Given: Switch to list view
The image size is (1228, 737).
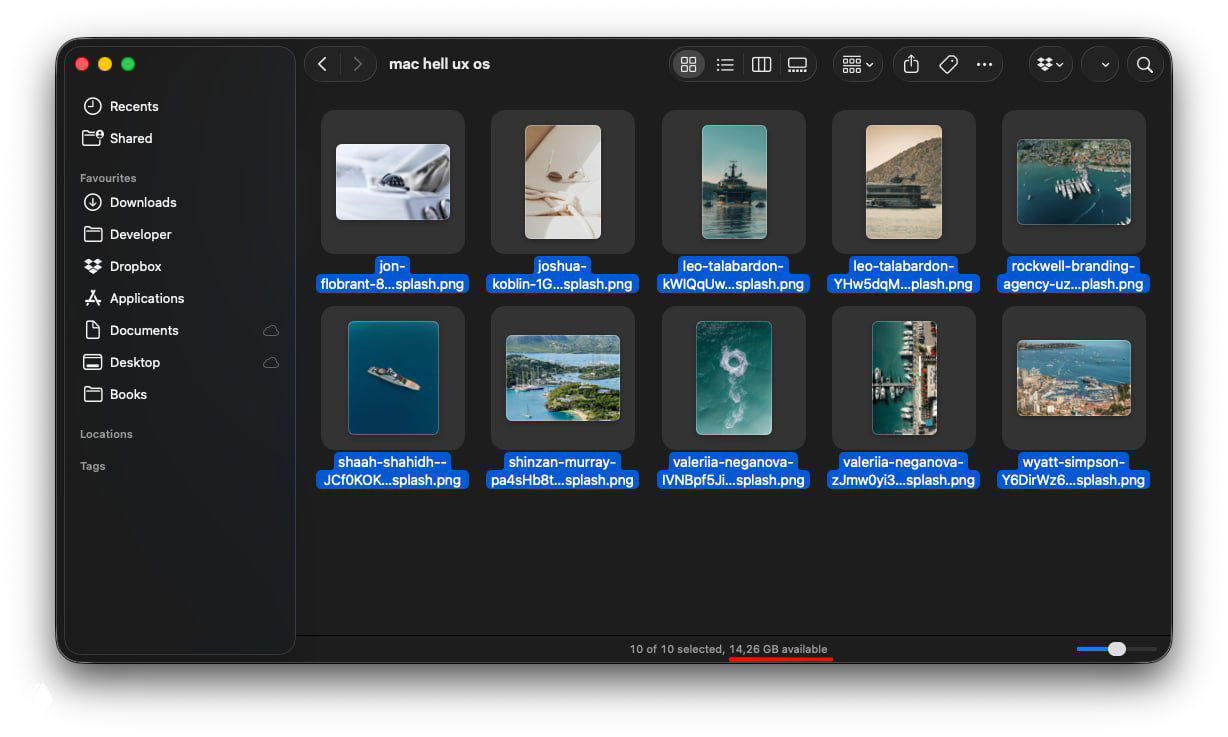Looking at the screenshot, I should coord(725,64).
